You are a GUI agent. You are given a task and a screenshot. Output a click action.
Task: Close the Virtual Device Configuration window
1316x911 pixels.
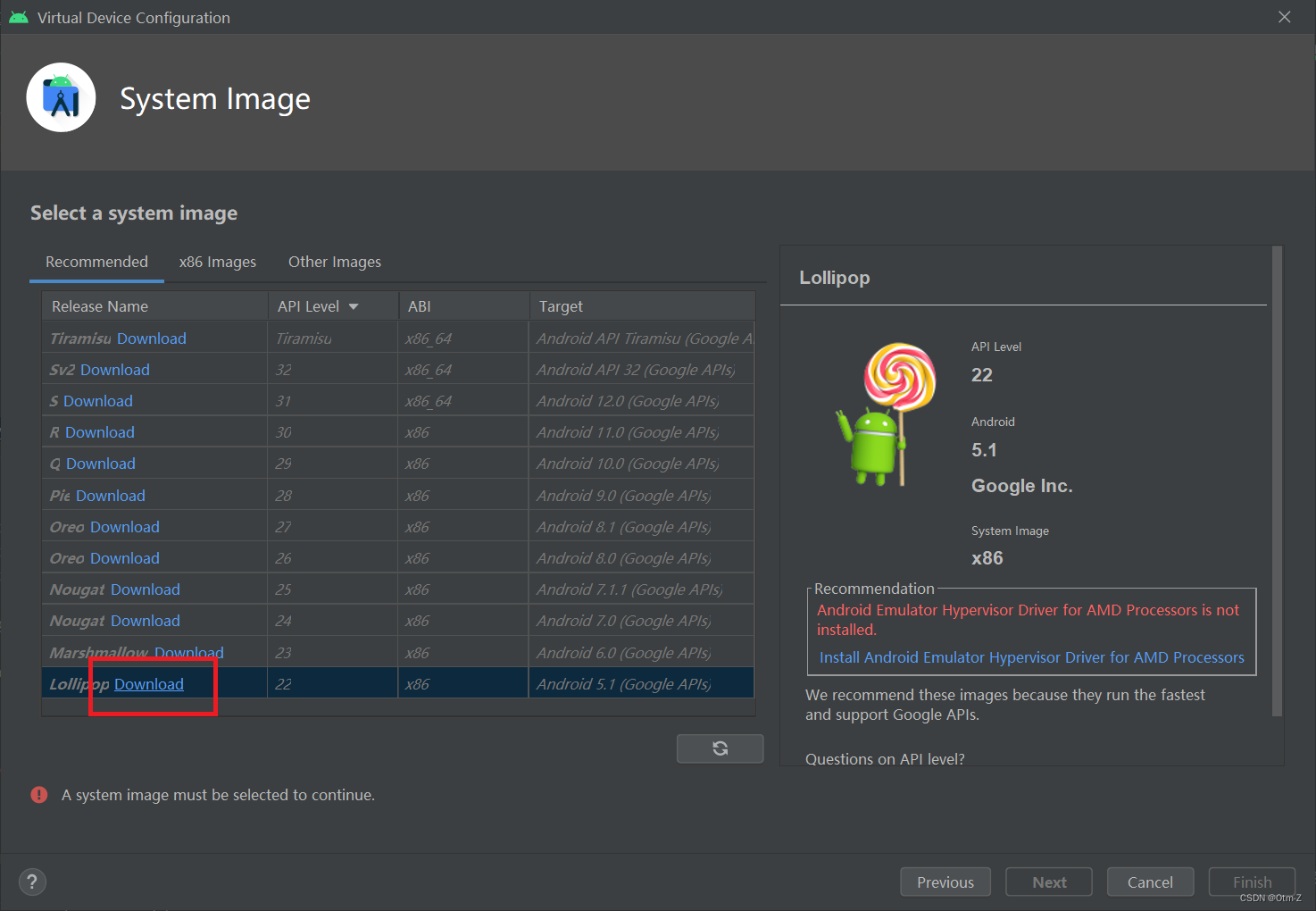click(1285, 17)
